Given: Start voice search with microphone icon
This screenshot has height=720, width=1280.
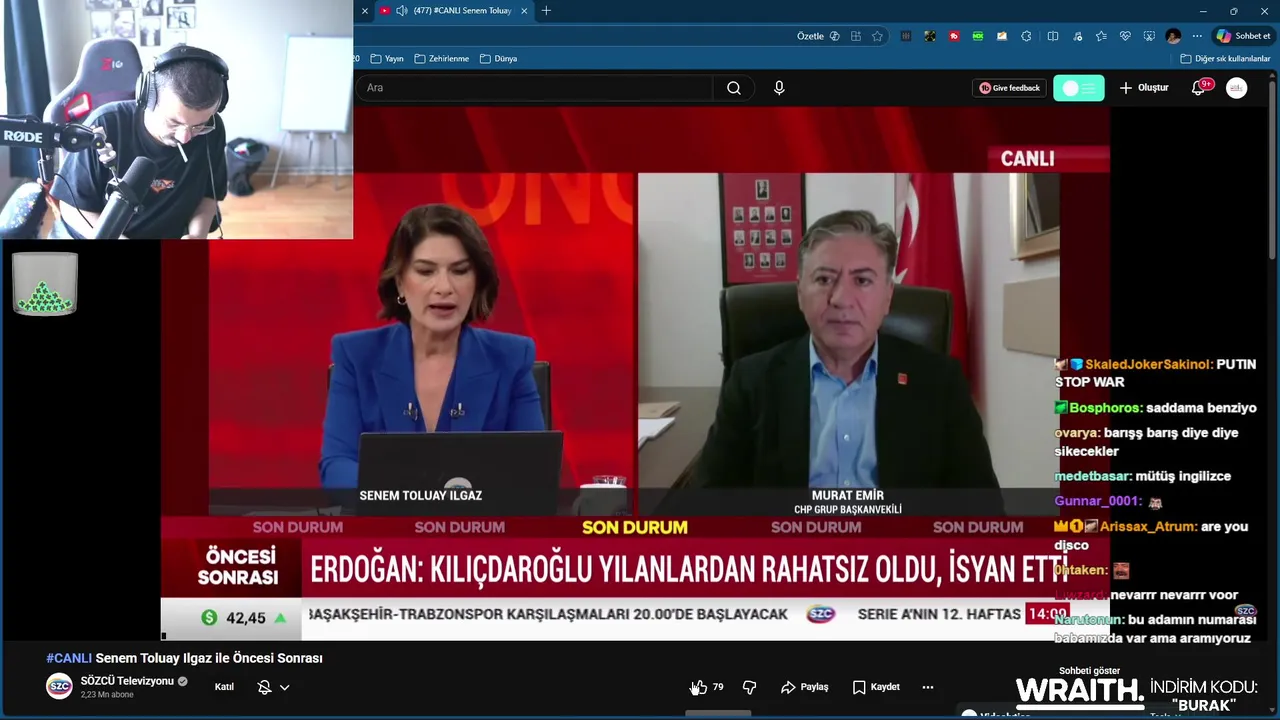Looking at the screenshot, I should (779, 88).
